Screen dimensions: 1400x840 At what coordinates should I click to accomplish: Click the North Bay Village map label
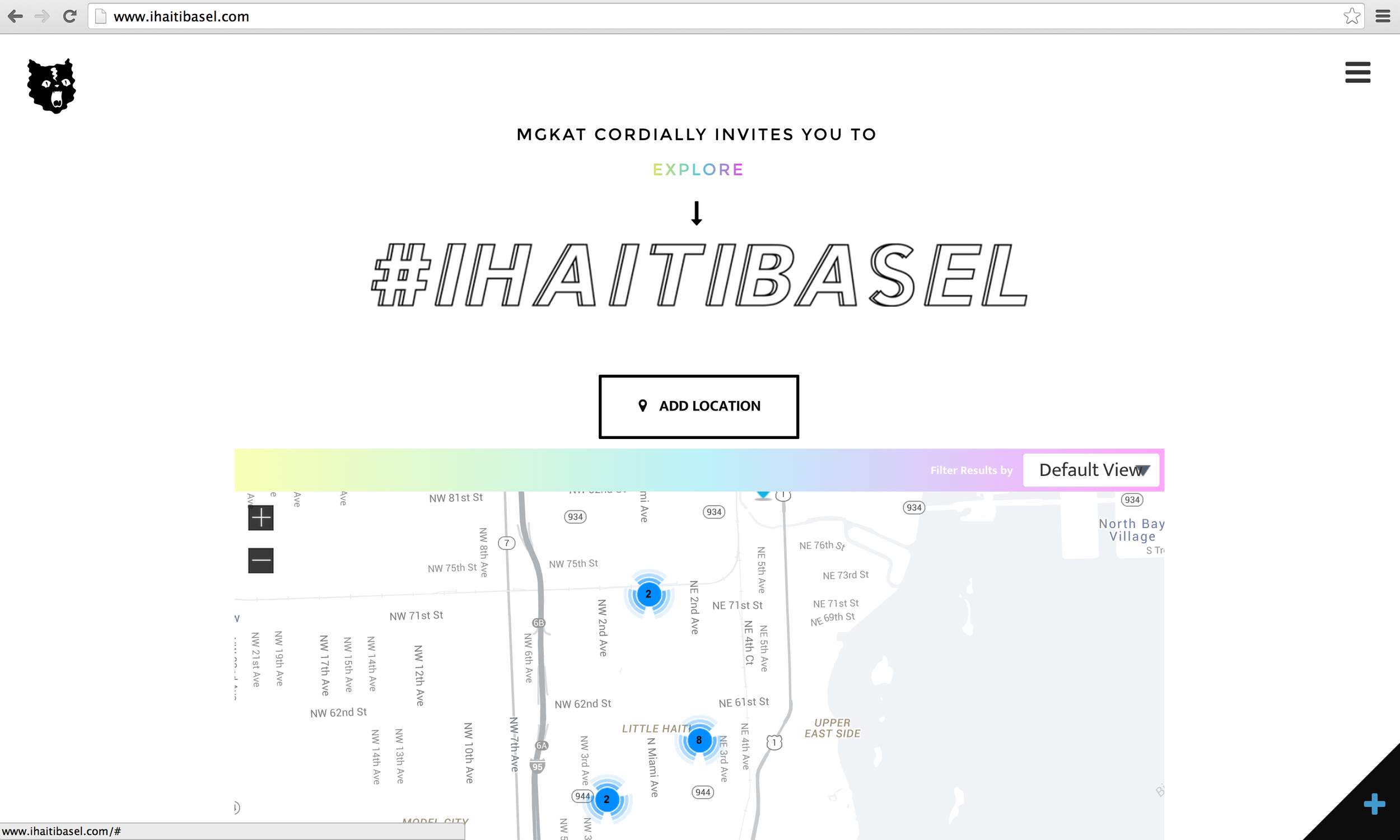1132,530
